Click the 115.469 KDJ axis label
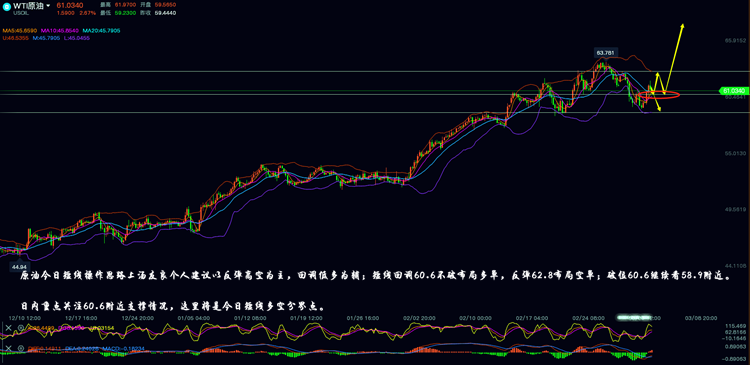Viewport: 750px width, 365px height. 736,325
